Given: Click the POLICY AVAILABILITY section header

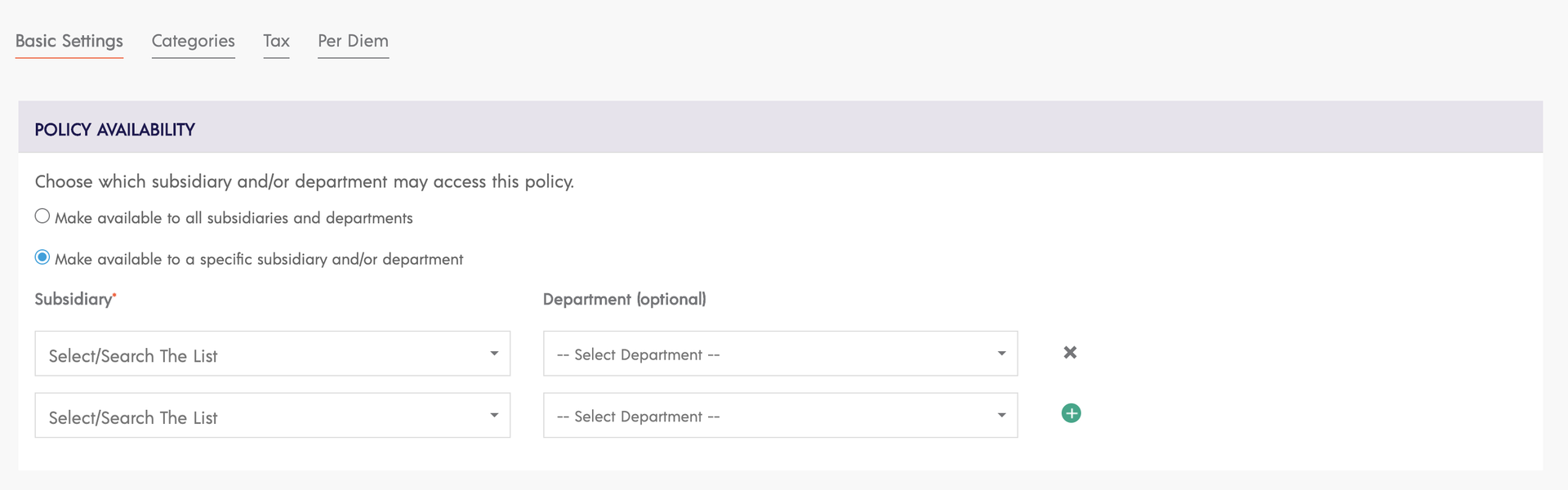Looking at the screenshot, I should coord(781,127).
